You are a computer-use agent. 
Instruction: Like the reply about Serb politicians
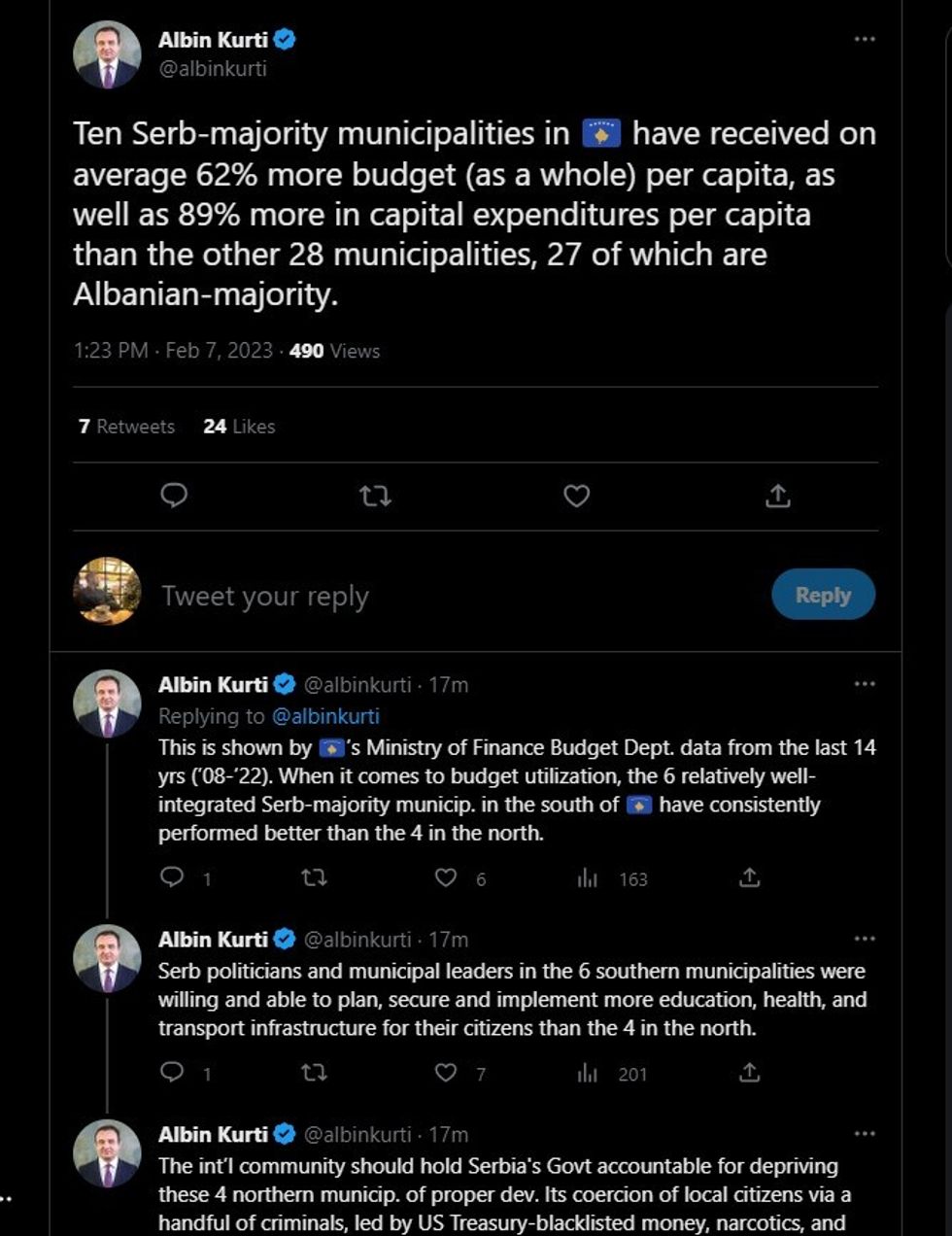pos(446,1073)
